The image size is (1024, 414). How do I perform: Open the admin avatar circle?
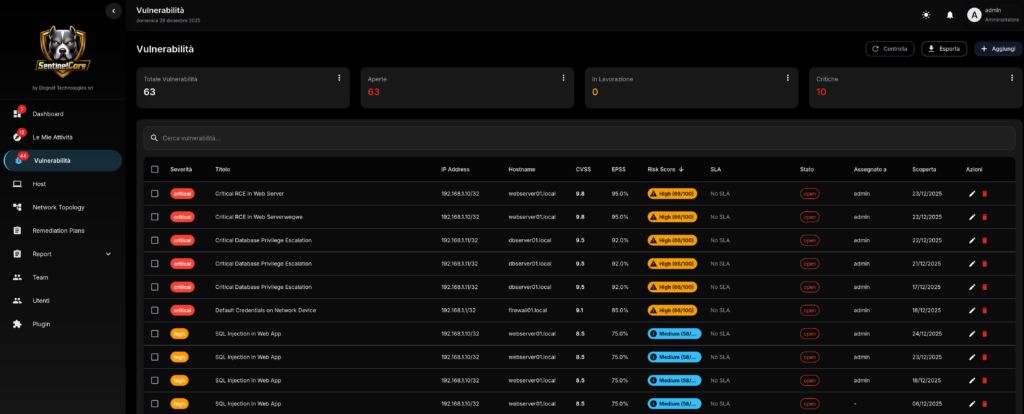pyautogui.click(x=974, y=15)
